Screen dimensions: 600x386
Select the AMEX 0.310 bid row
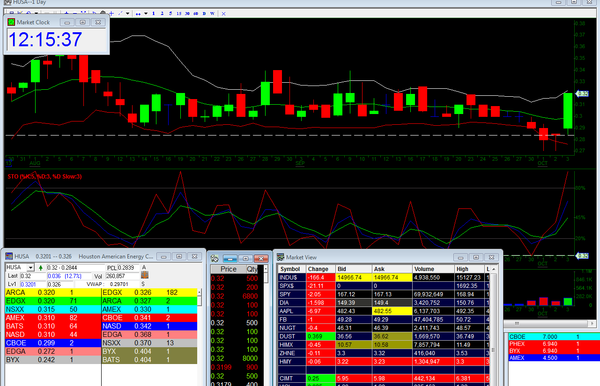(53, 318)
